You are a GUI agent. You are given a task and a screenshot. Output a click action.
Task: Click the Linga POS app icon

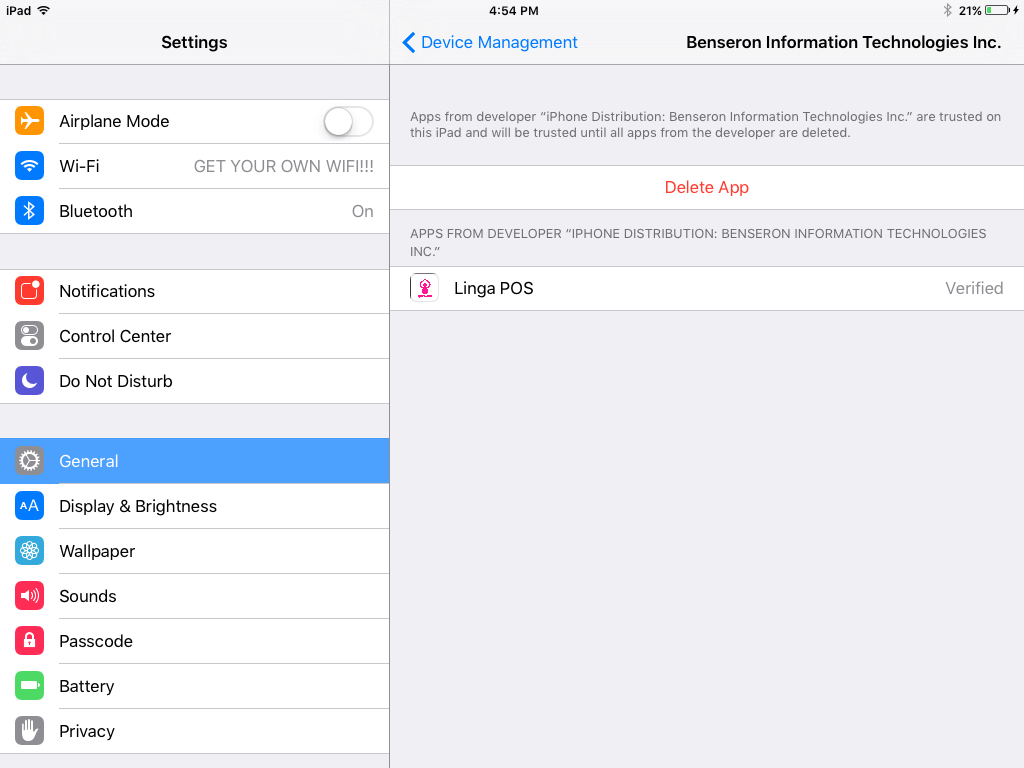[425, 288]
